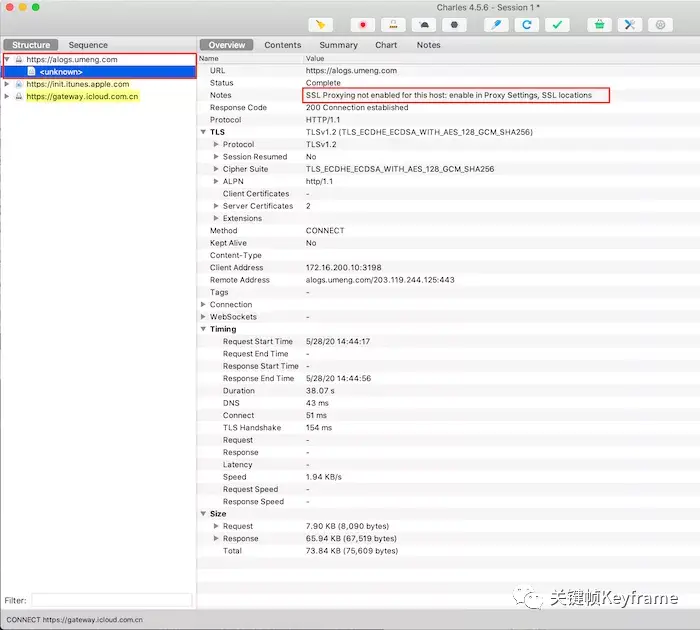Viewport: 700px width, 630px height.
Task: Expand the gateway.icloud.com.cn host node
Action: tap(7, 96)
